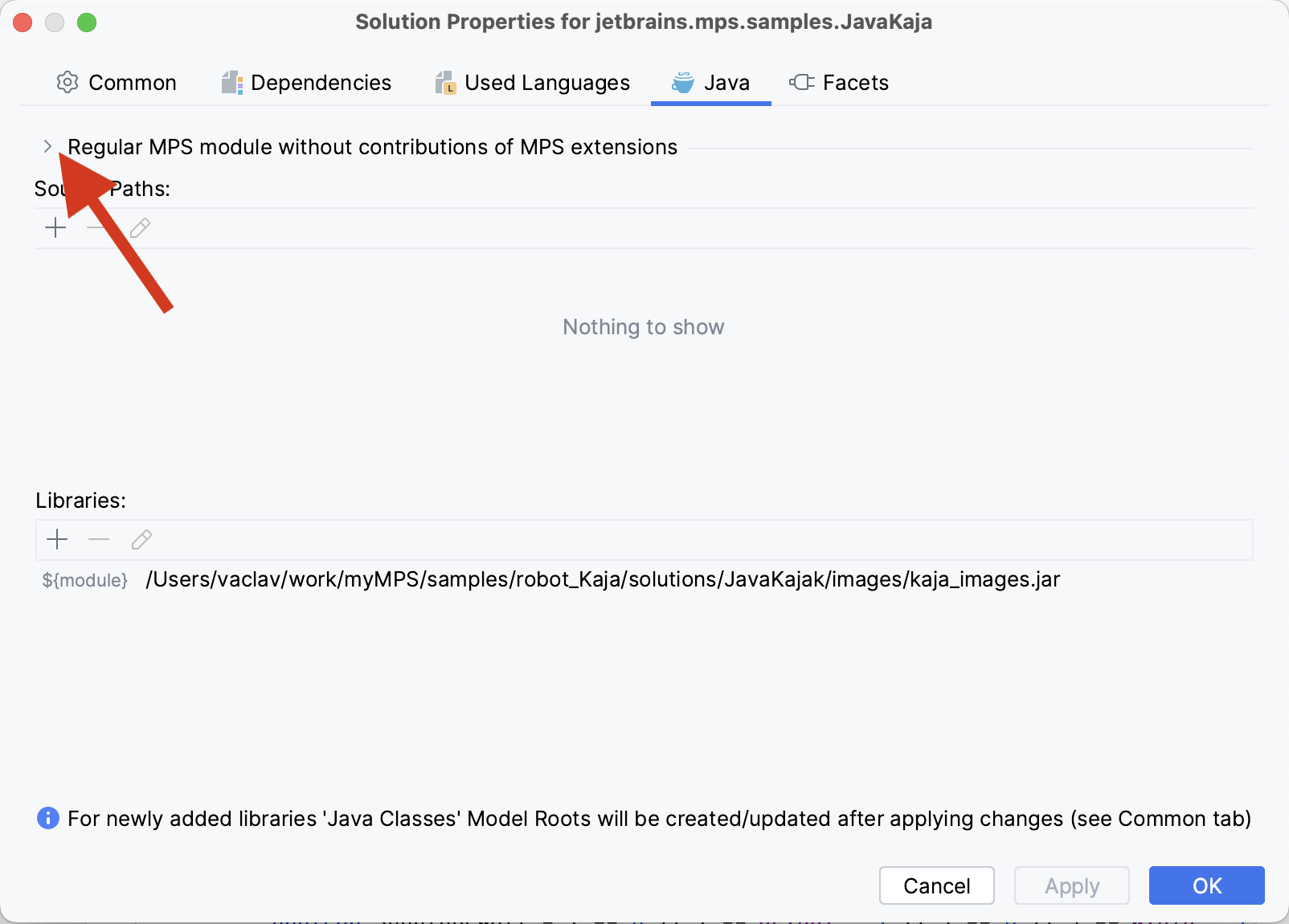Click the Apply button
Viewport: 1289px width, 924px height.
coord(1071,885)
